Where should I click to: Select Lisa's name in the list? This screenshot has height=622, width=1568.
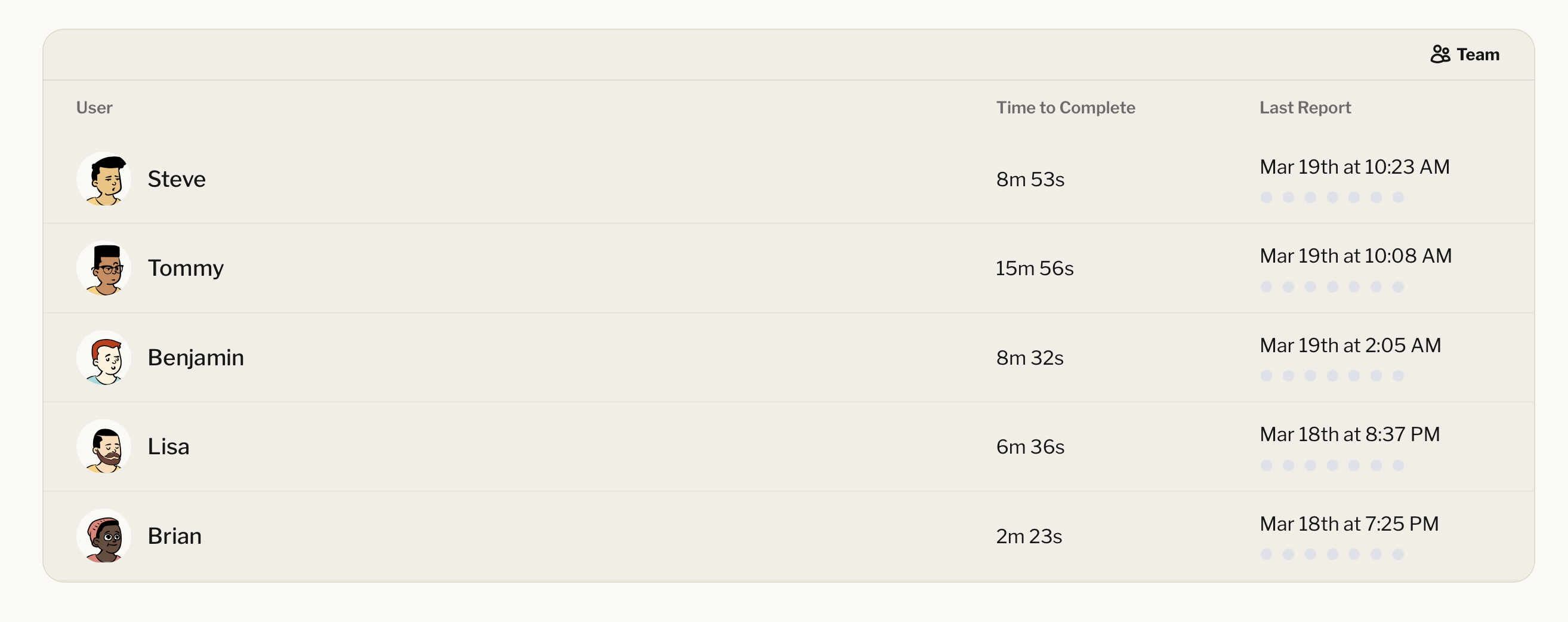tap(169, 447)
